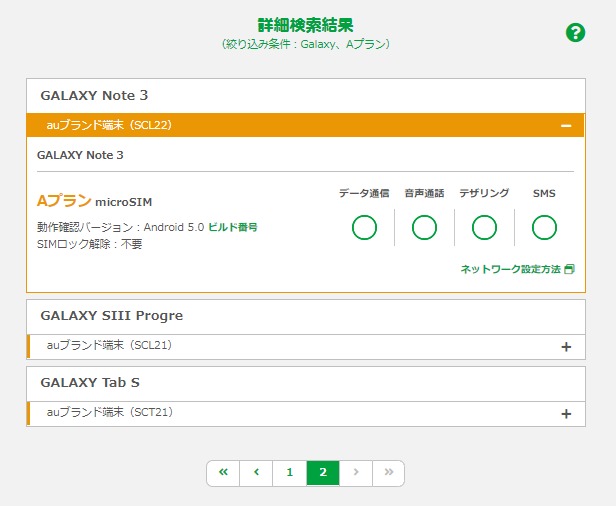
Task: Open the ネットワーク設定方法 link
Action: 517,270
